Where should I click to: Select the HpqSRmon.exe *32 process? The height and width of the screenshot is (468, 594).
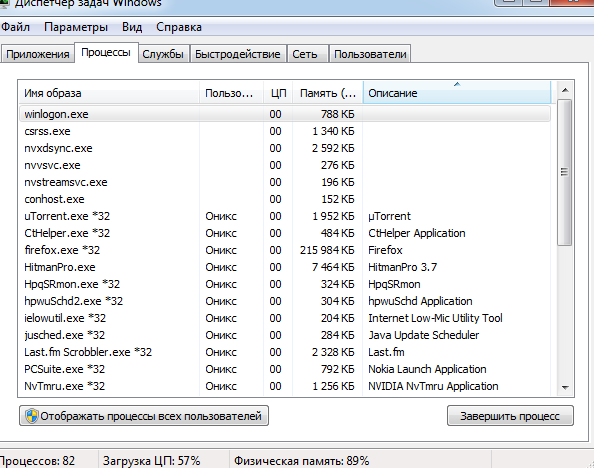coord(285,284)
